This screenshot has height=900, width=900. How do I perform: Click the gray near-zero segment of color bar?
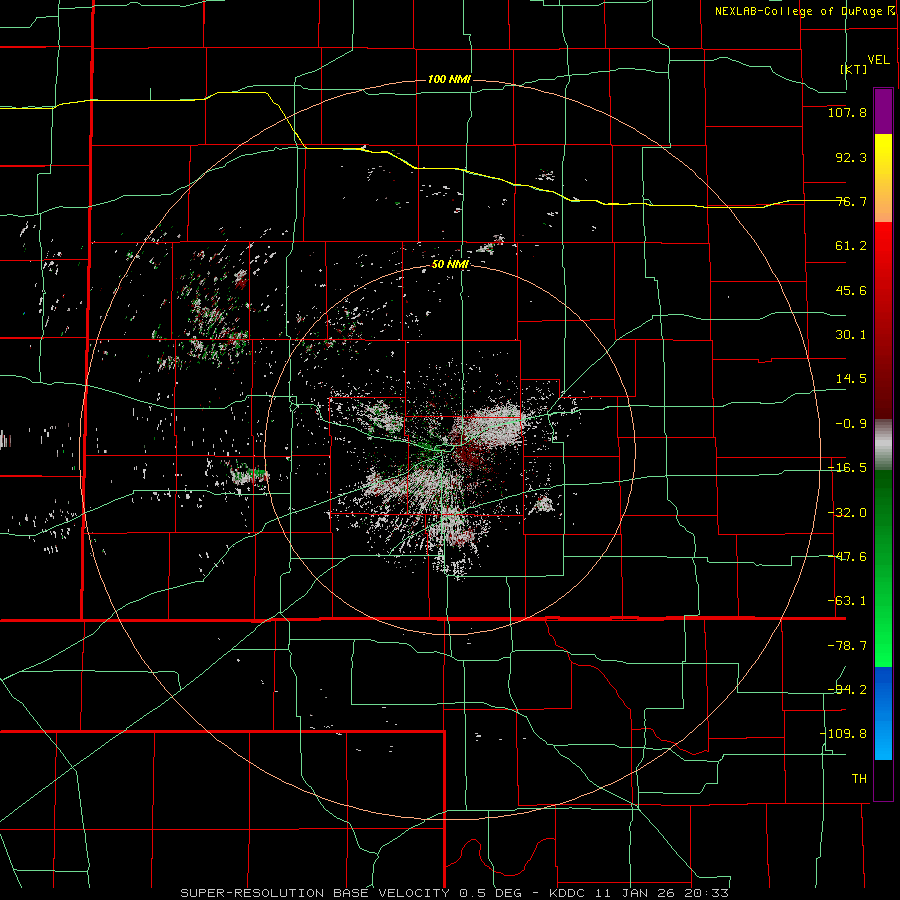pyautogui.click(x=883, y=445)
